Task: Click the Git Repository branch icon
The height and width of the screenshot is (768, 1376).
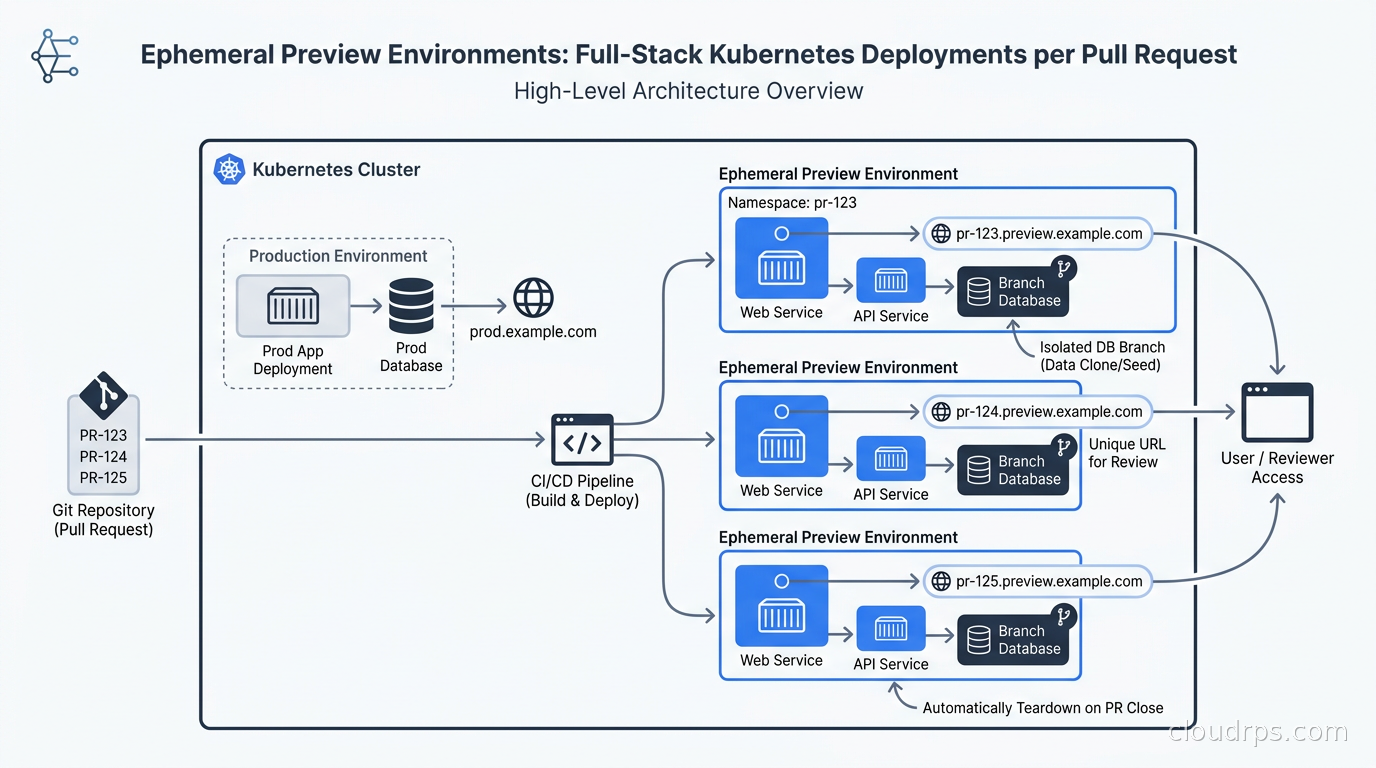Action: 103,395
